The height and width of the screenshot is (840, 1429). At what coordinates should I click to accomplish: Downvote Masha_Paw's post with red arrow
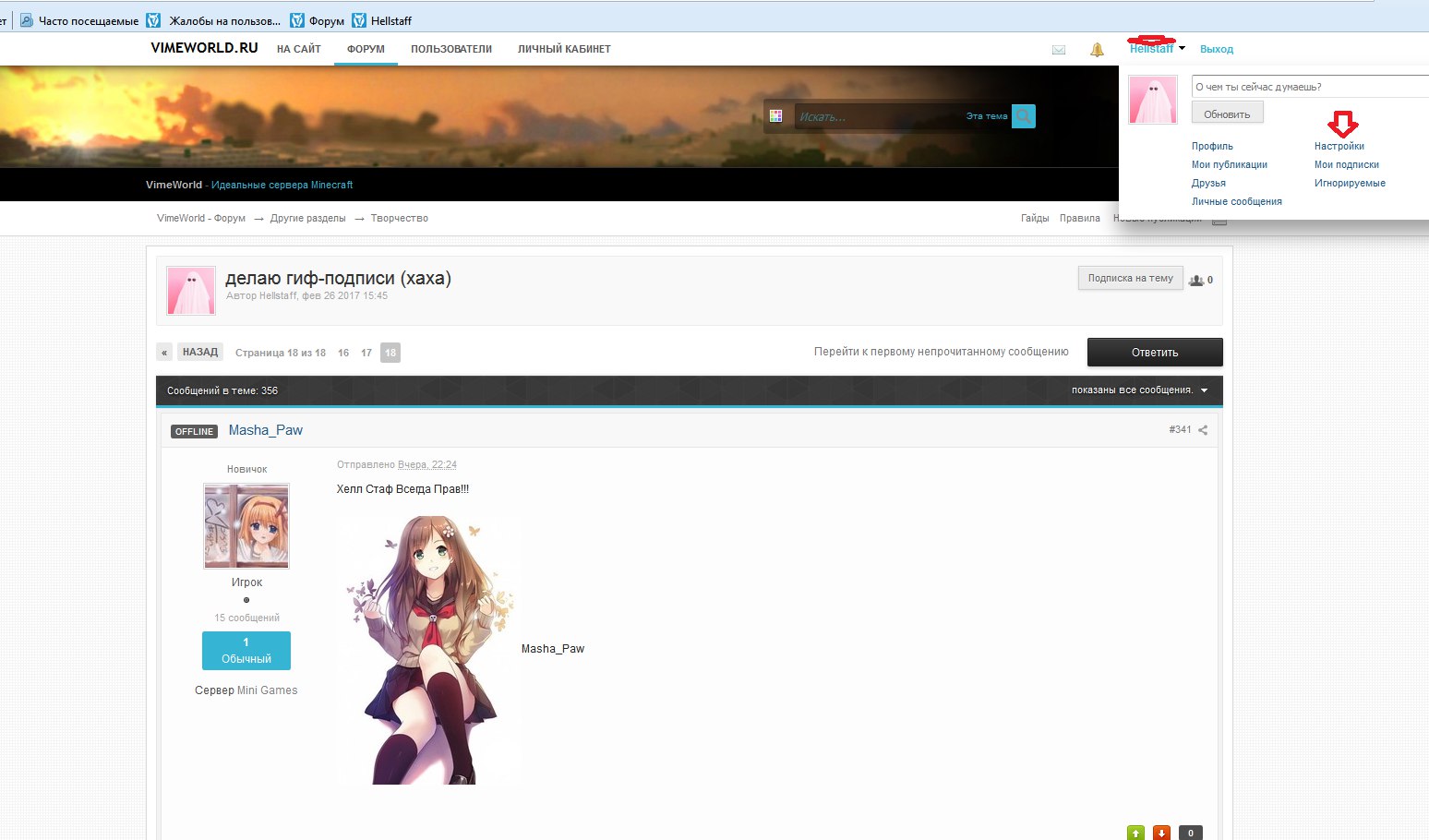[x=1161, y=833]
